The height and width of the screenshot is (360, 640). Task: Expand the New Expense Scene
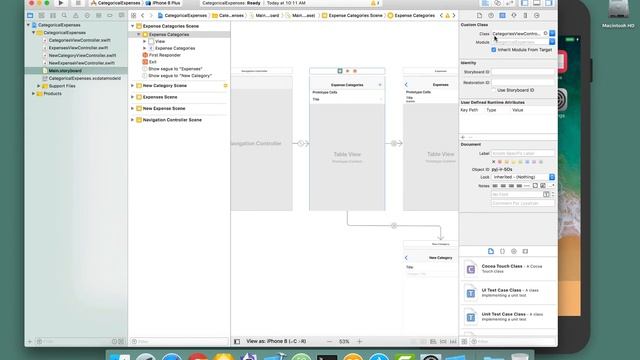pos(132,109)
